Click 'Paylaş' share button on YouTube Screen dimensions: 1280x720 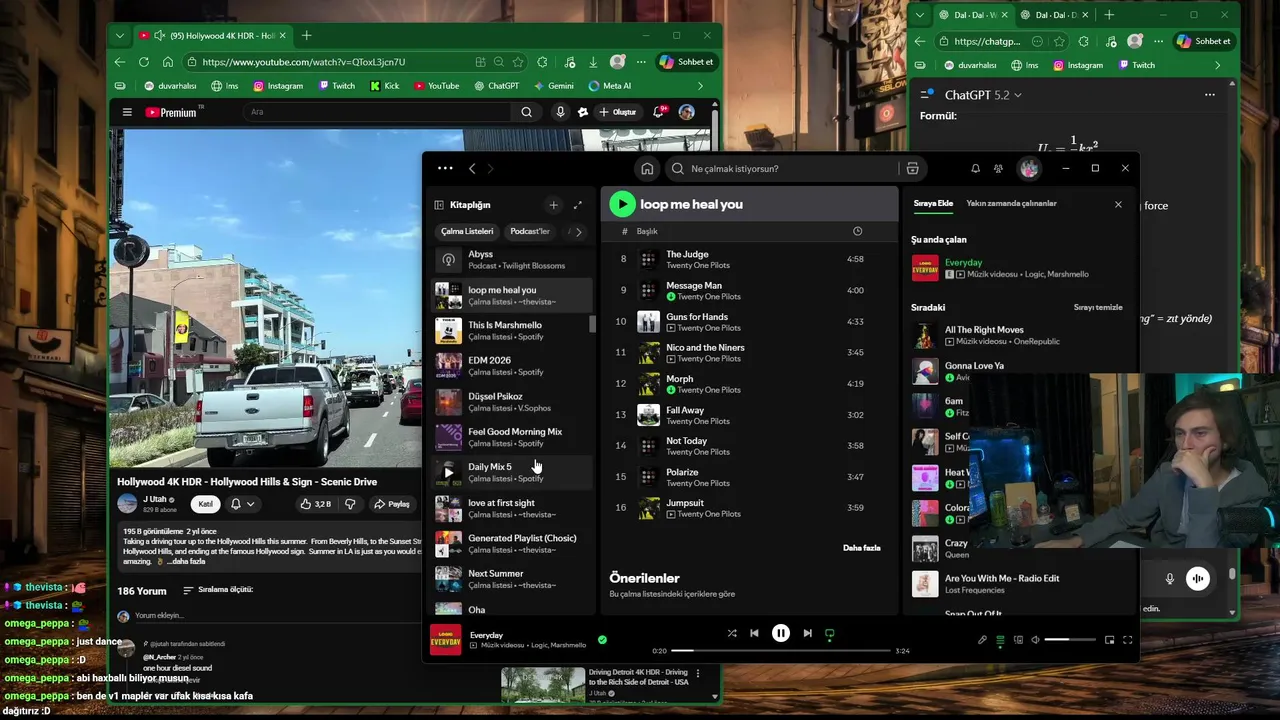click(392, 504)
